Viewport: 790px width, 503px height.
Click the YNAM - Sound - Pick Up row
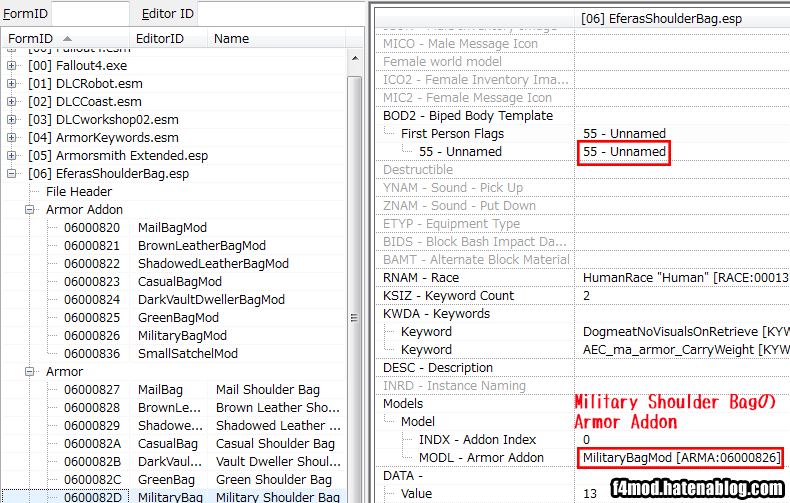[452, 188]
